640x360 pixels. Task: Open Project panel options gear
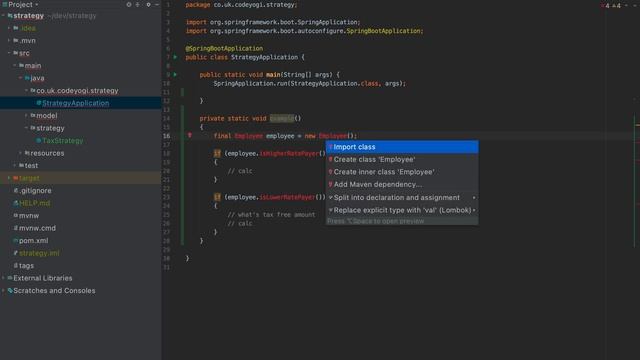[x=148, y=4]
